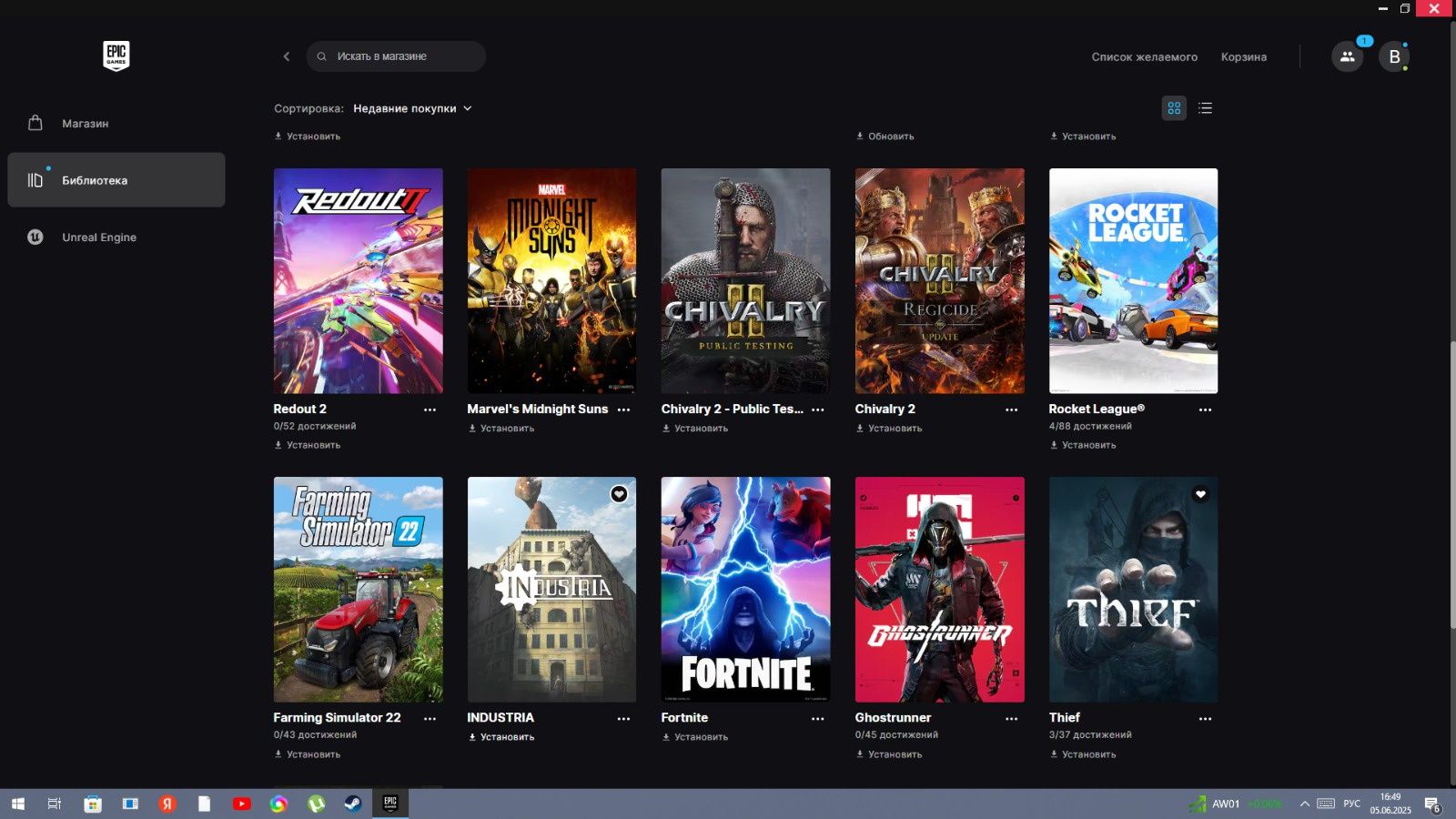Open the Marvel's Midnight Suns cover art

tap(552, 281)
